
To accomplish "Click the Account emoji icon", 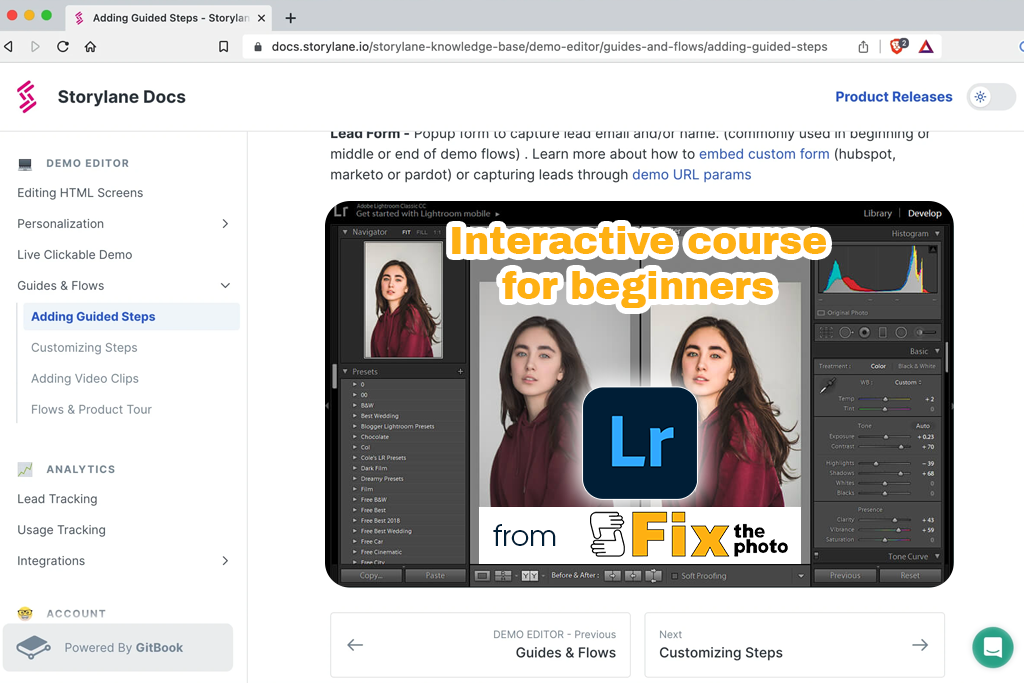I will tap(25, 613).
